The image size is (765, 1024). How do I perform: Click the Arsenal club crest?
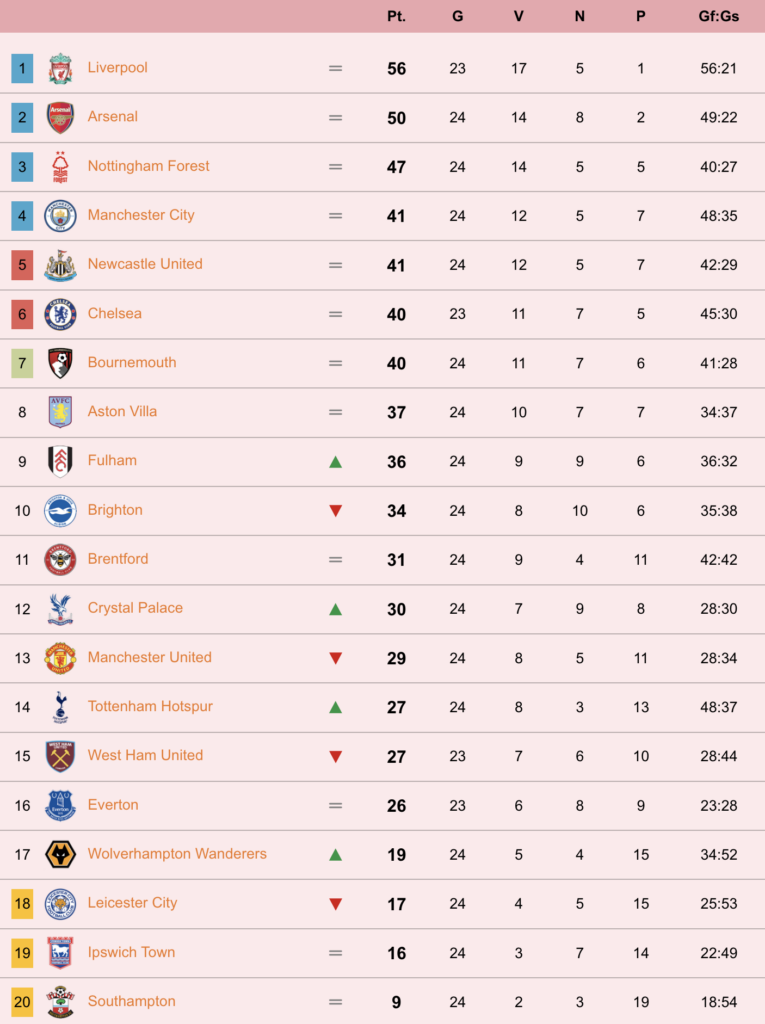(60, 118)
